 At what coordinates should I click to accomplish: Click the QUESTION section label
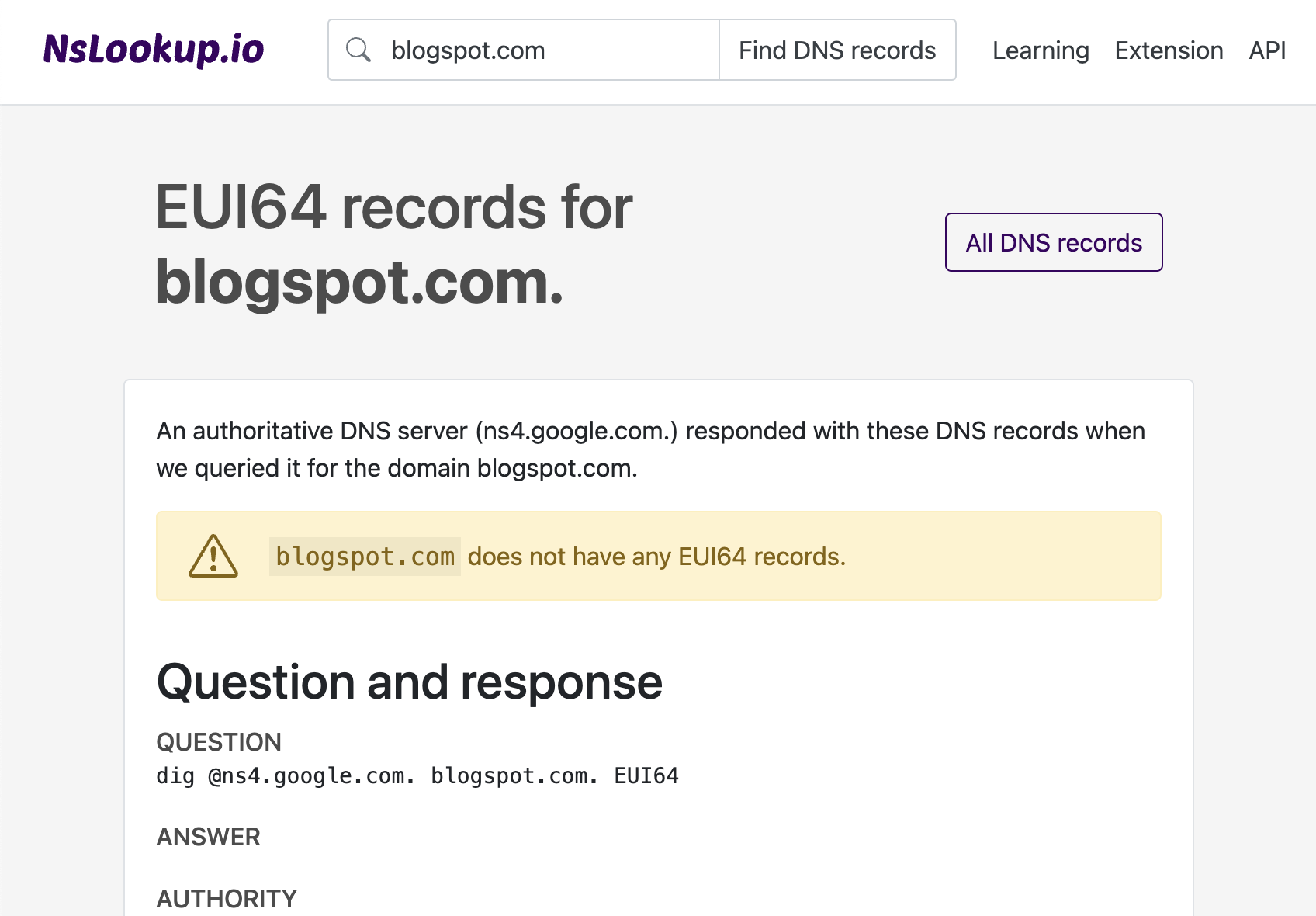pos(219,741)
